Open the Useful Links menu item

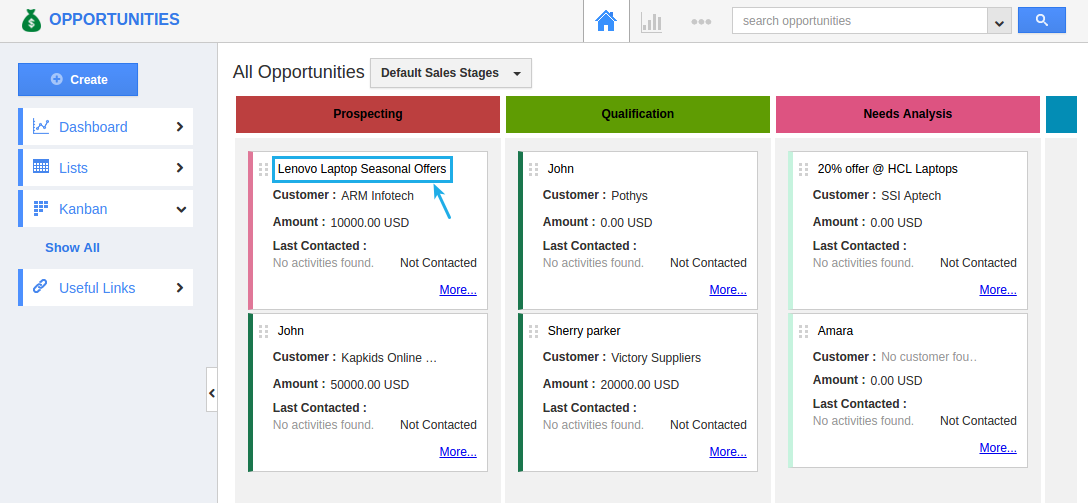(x=97, y=288)
